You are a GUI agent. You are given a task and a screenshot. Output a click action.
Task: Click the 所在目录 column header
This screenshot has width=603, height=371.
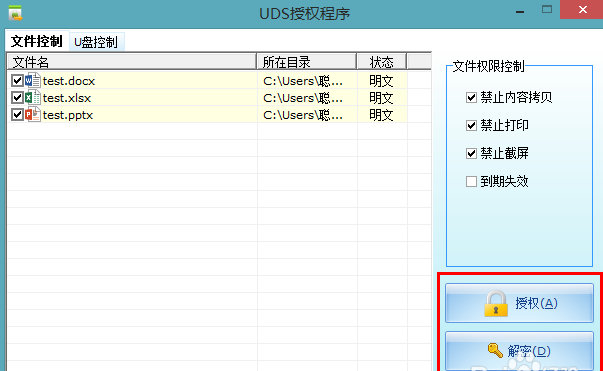[306, 62]
